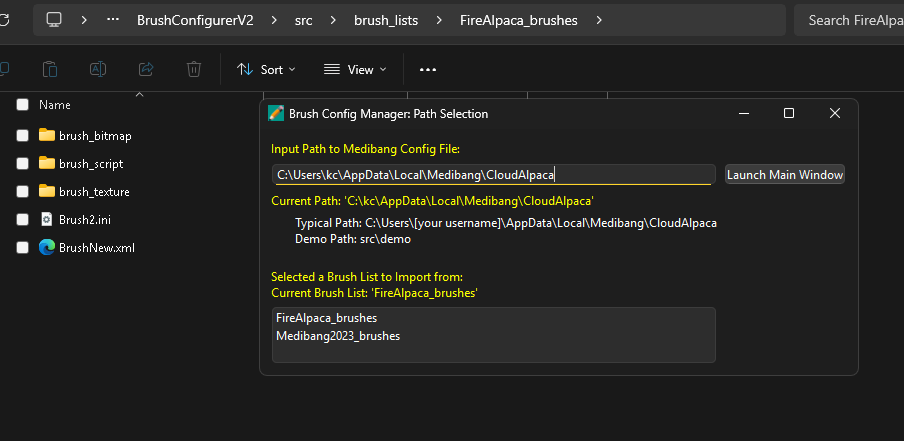Check the box for Brush2.ini
Viewport: 904px width, 441px height.
click(22, 219)
